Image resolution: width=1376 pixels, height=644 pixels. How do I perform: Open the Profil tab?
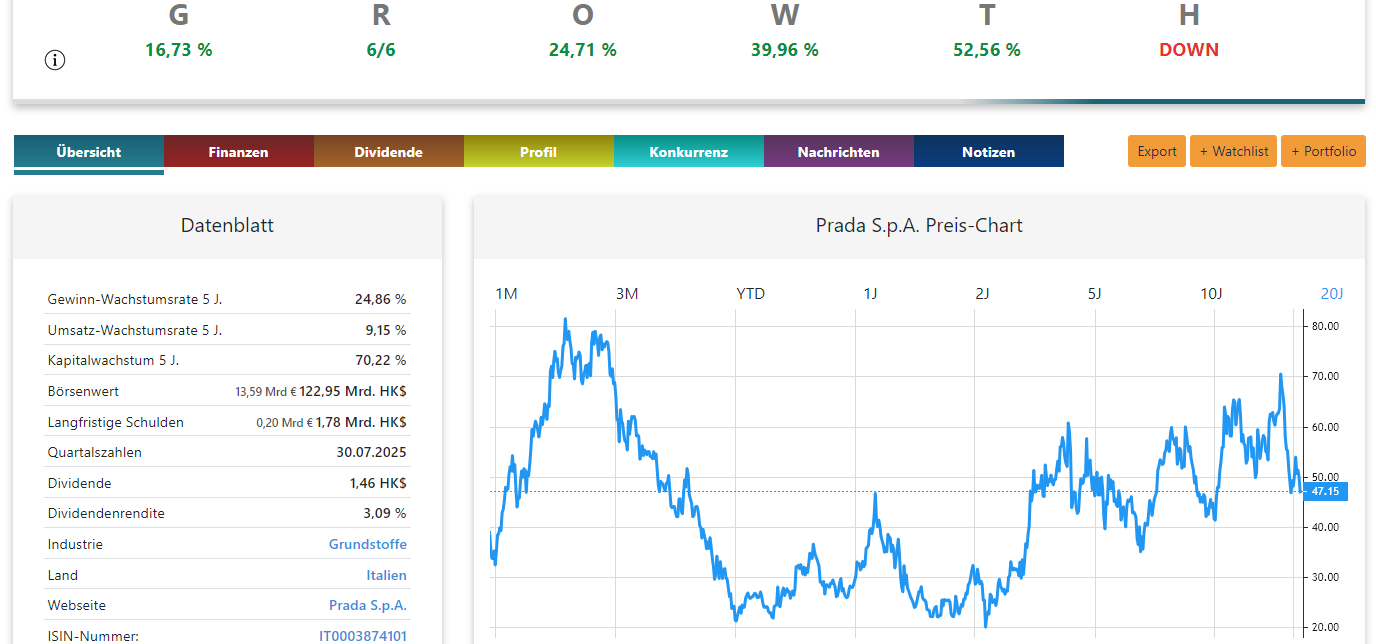click(538, 152)
